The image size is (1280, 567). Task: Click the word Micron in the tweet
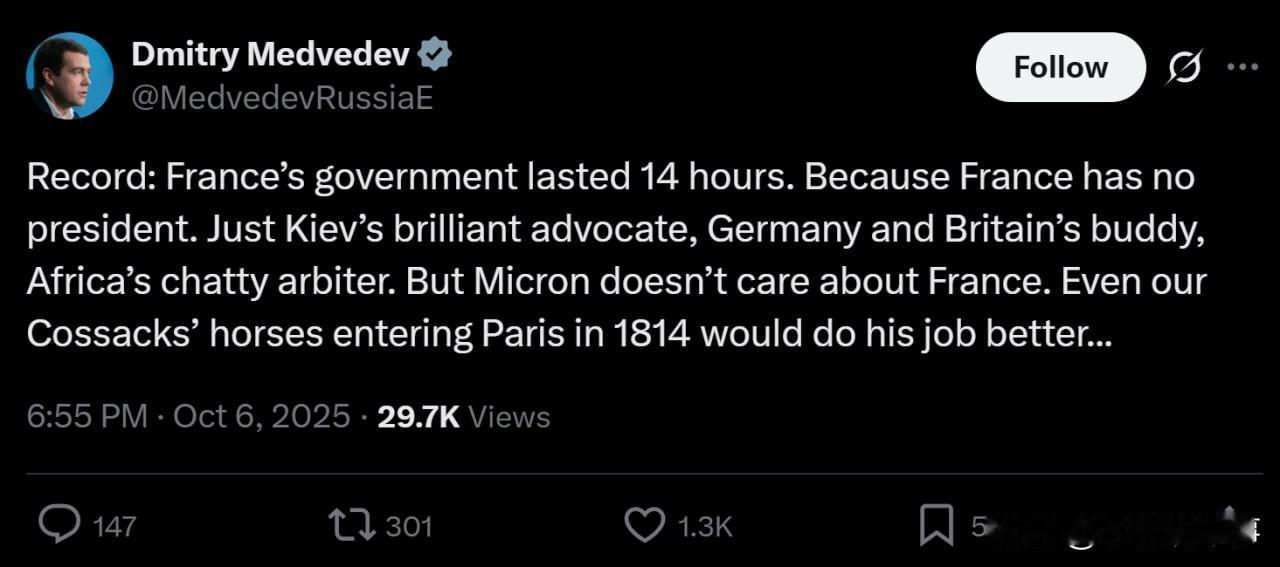[x=529, y=282]
